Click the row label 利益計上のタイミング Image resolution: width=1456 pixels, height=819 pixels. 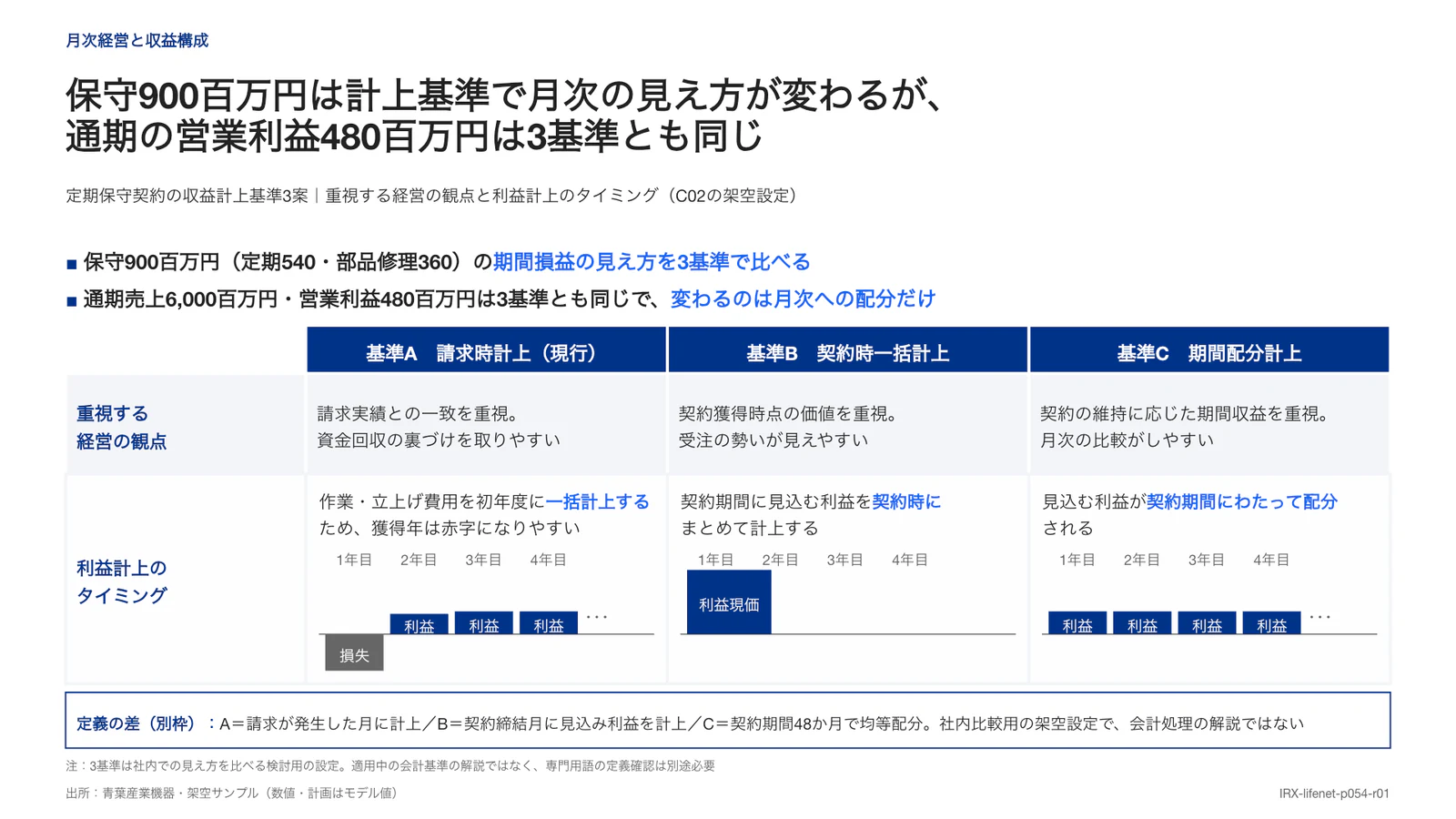click(122, 581)
